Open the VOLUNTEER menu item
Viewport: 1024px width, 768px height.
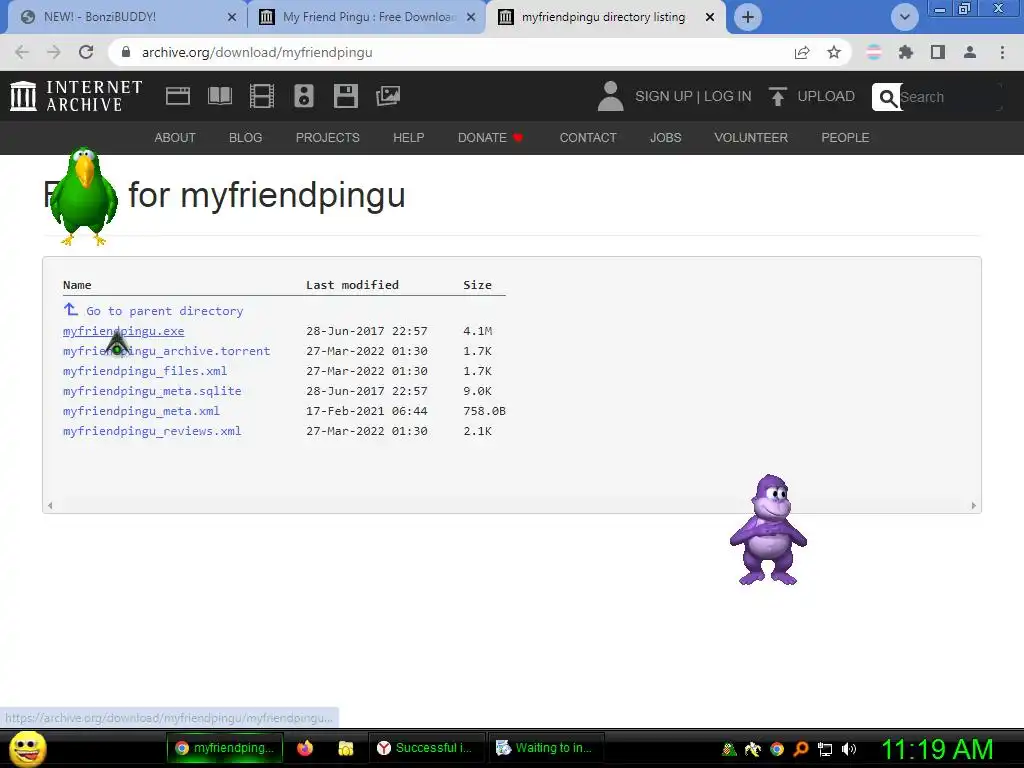pos(751,138)
